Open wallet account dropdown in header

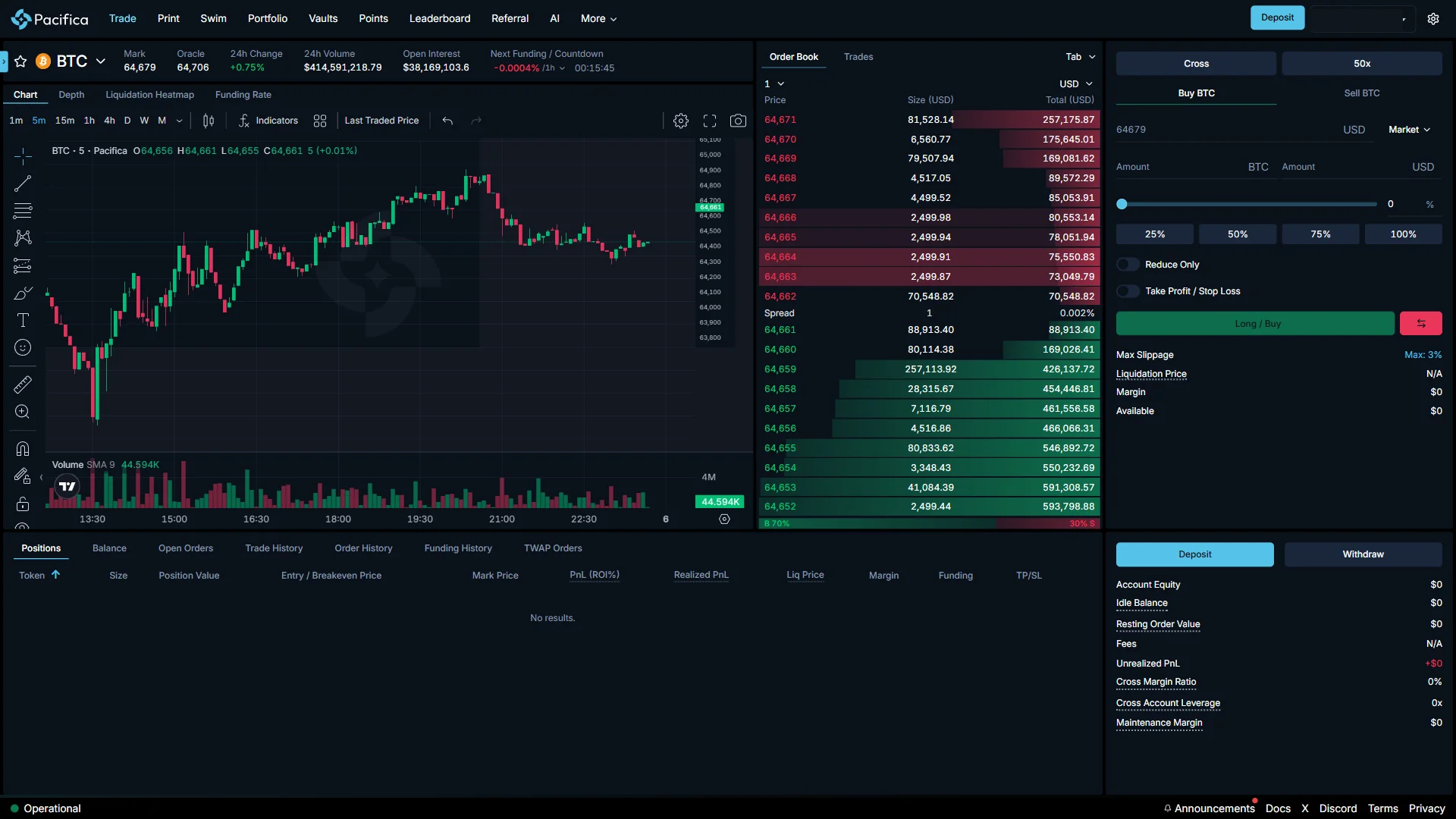[x=1361, y=19]
